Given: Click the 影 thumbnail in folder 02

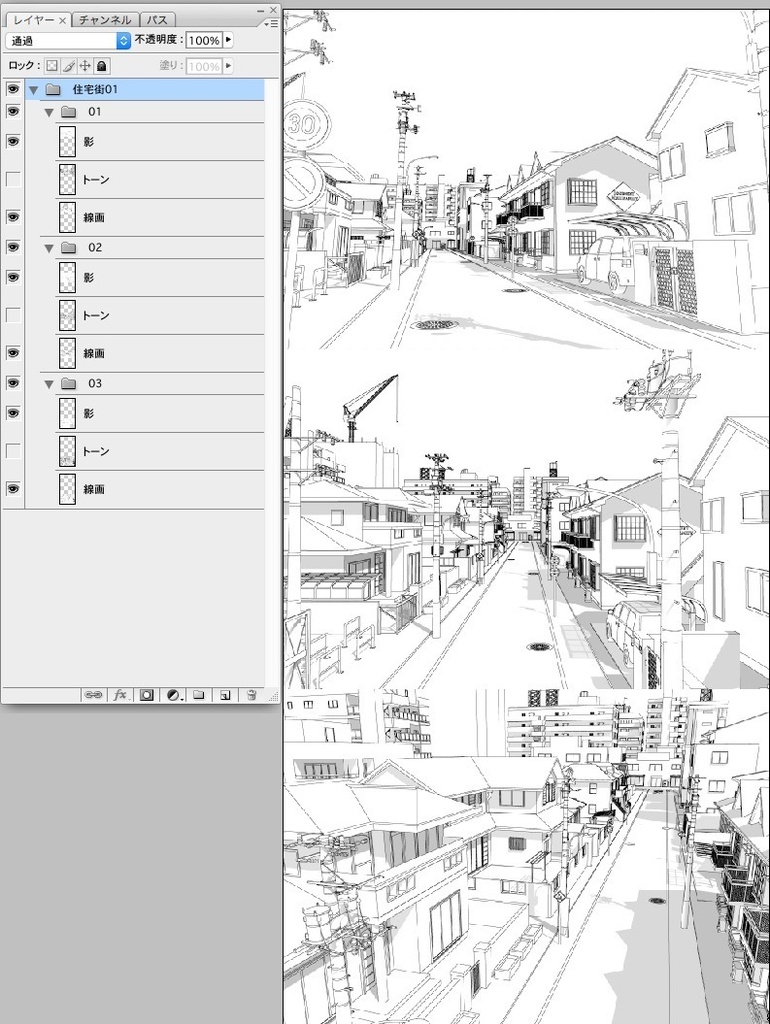Looking at the screenshot, I should point(67,278).
